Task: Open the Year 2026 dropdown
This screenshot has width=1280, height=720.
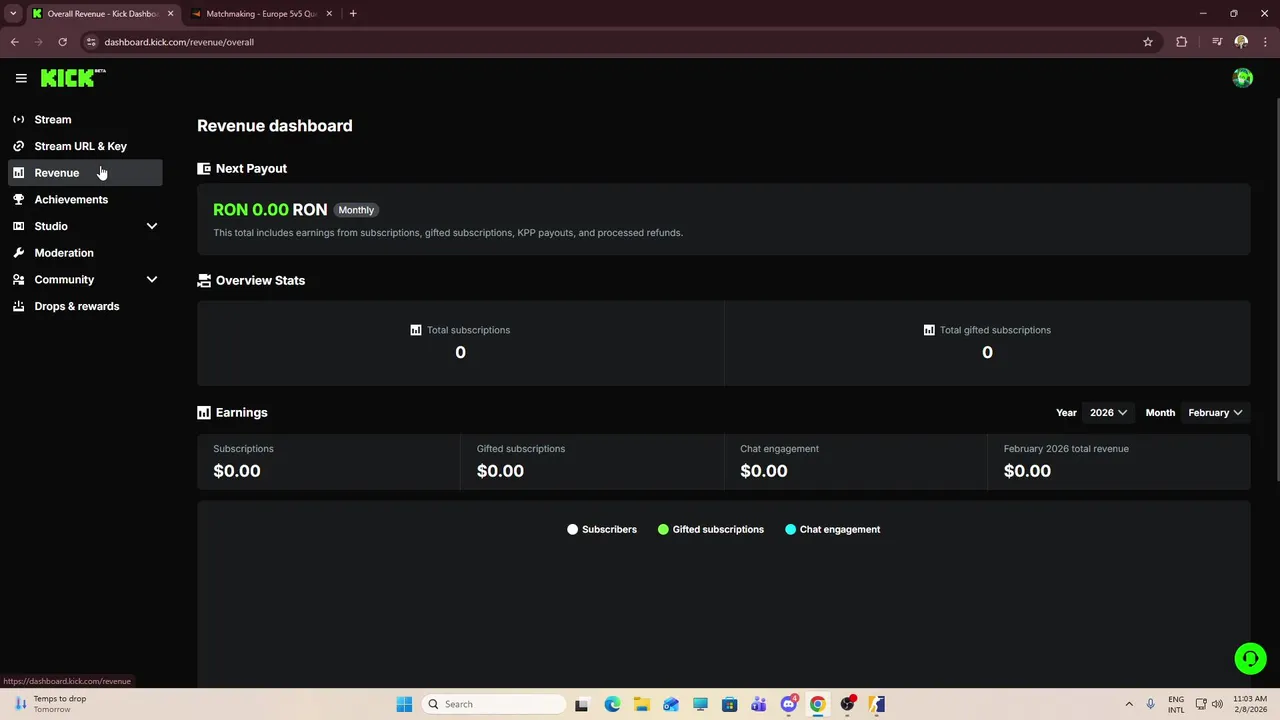Action: tap(1108, 412)
